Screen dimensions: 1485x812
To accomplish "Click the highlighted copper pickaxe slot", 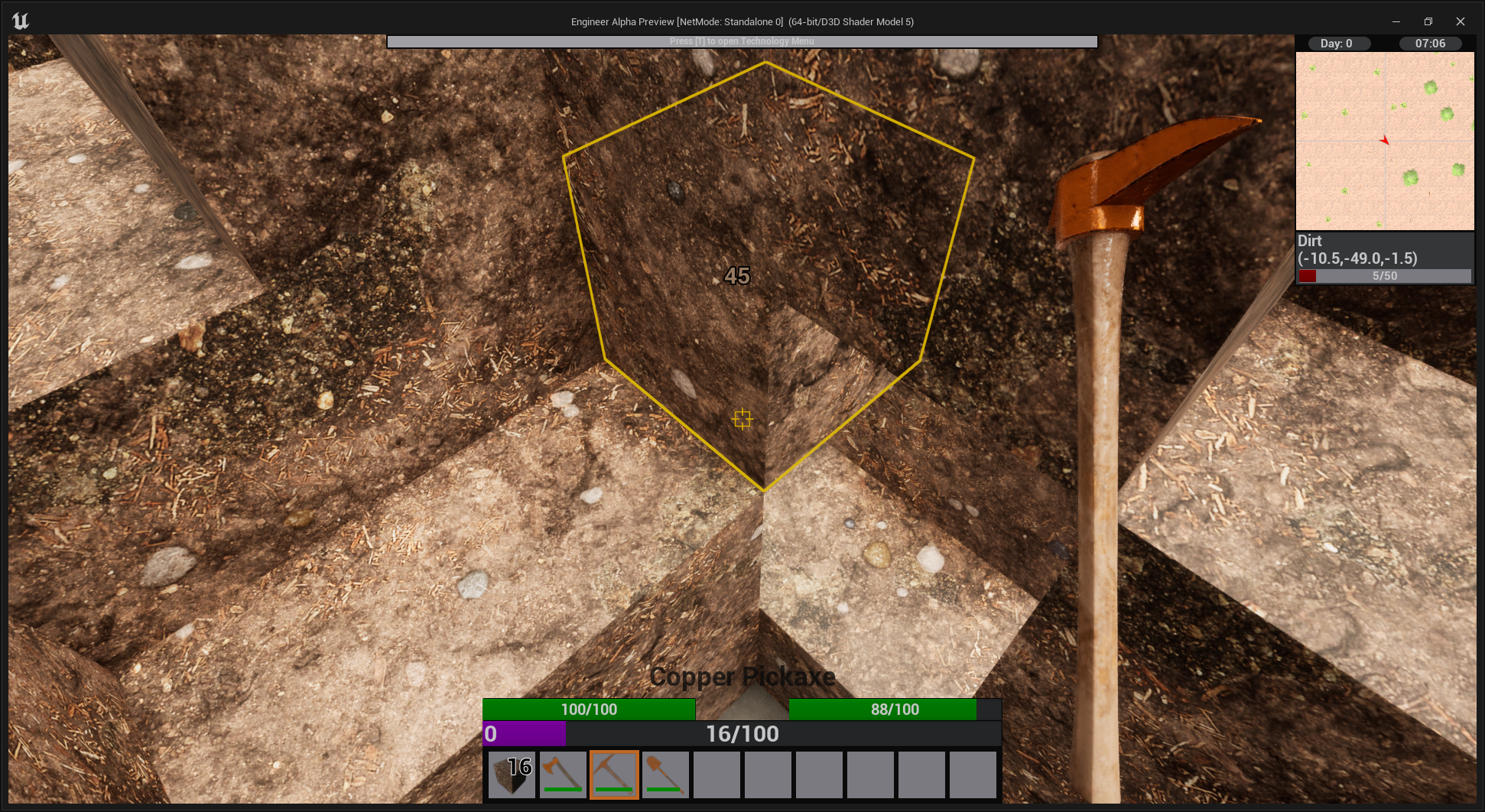I will [614, 775].
